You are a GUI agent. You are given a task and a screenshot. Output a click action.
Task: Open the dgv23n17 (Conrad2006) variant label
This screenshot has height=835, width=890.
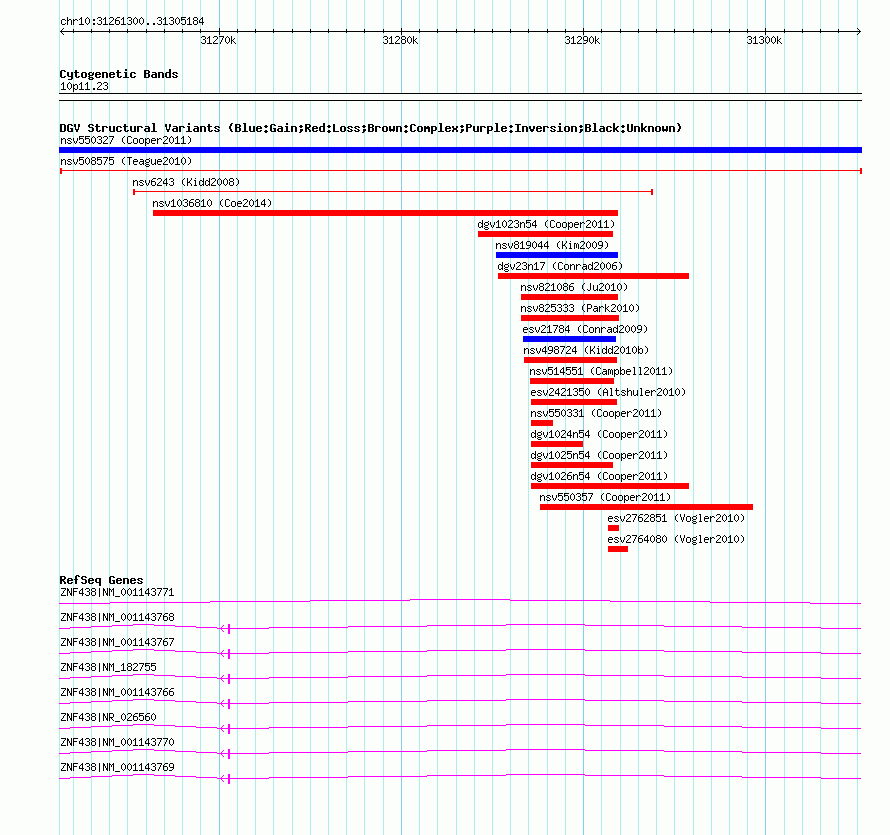coord(560,266)
